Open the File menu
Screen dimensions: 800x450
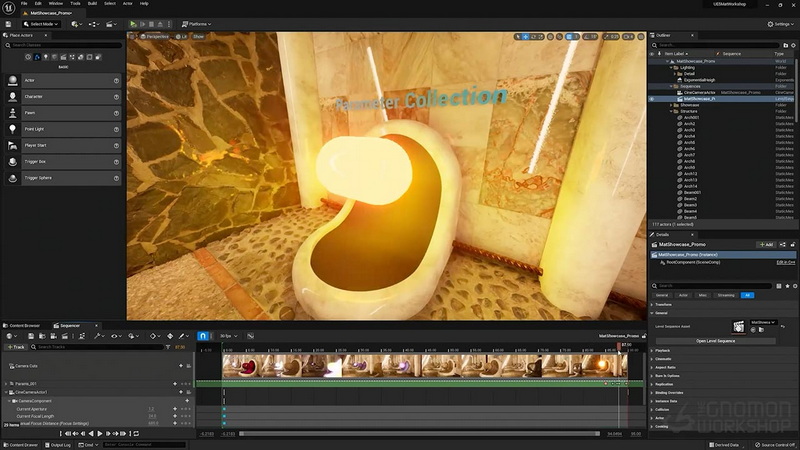[x=24, y=4]
